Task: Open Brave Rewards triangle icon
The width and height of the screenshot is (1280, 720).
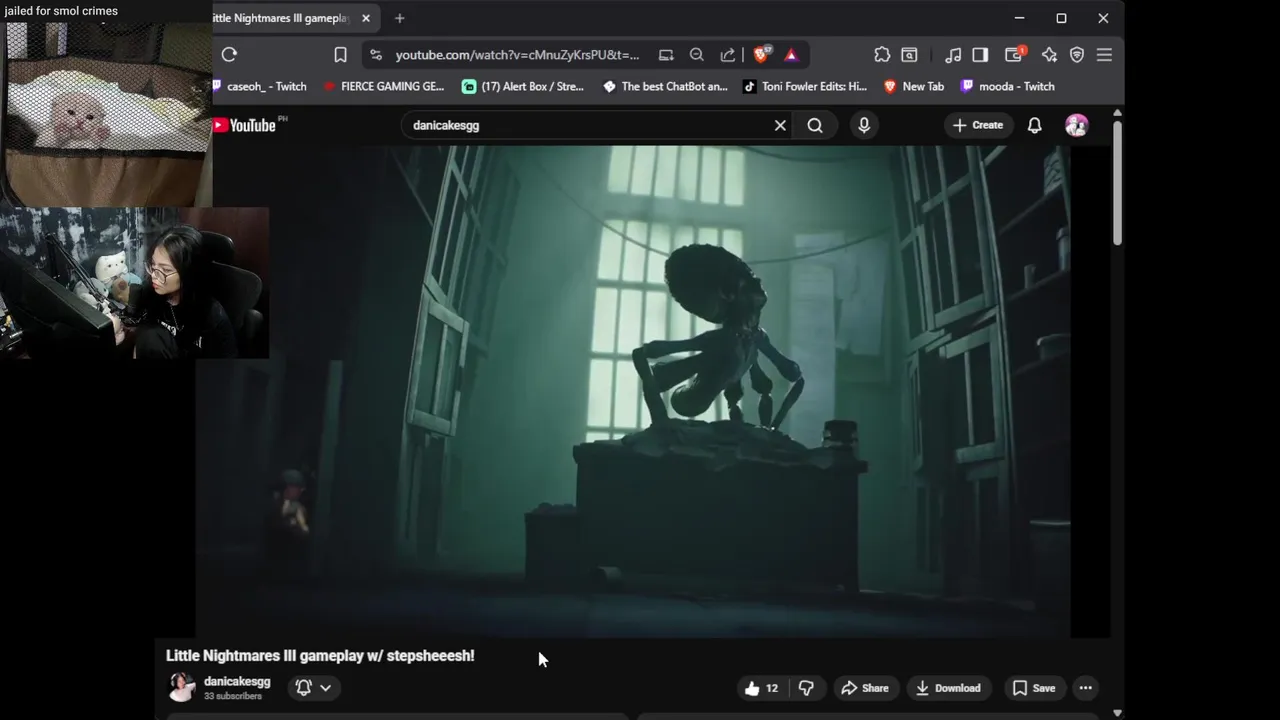Action: click(x=791, y=55)
